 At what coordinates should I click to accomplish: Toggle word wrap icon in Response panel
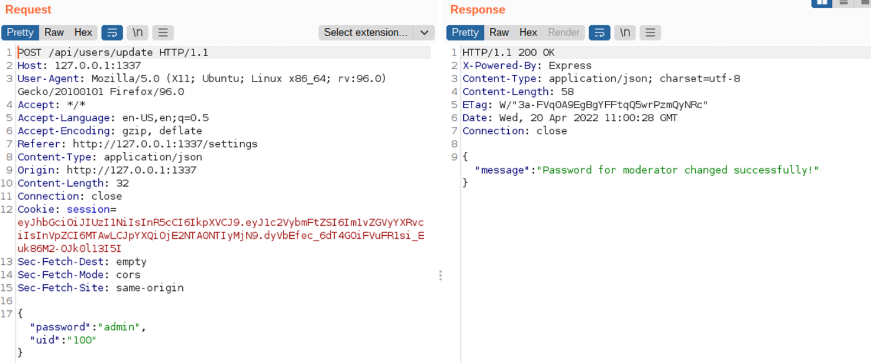[599, 33]
